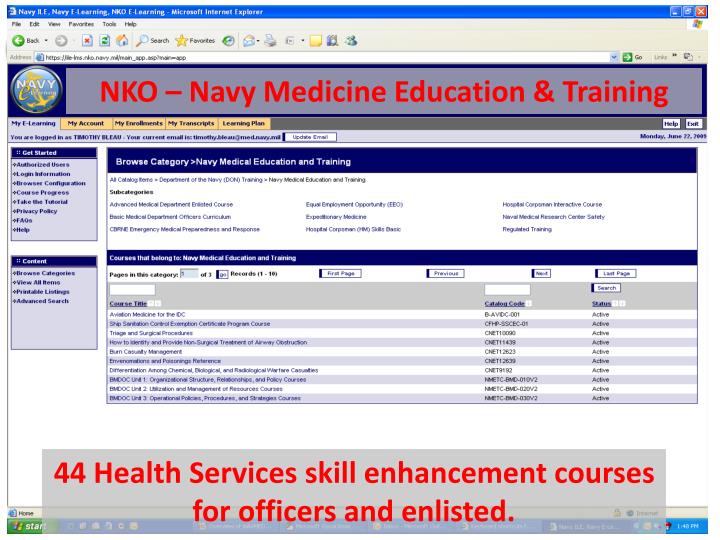This screenshot has width=720, height=540.
Task: Click the Next page button
Action: [542, 273]
